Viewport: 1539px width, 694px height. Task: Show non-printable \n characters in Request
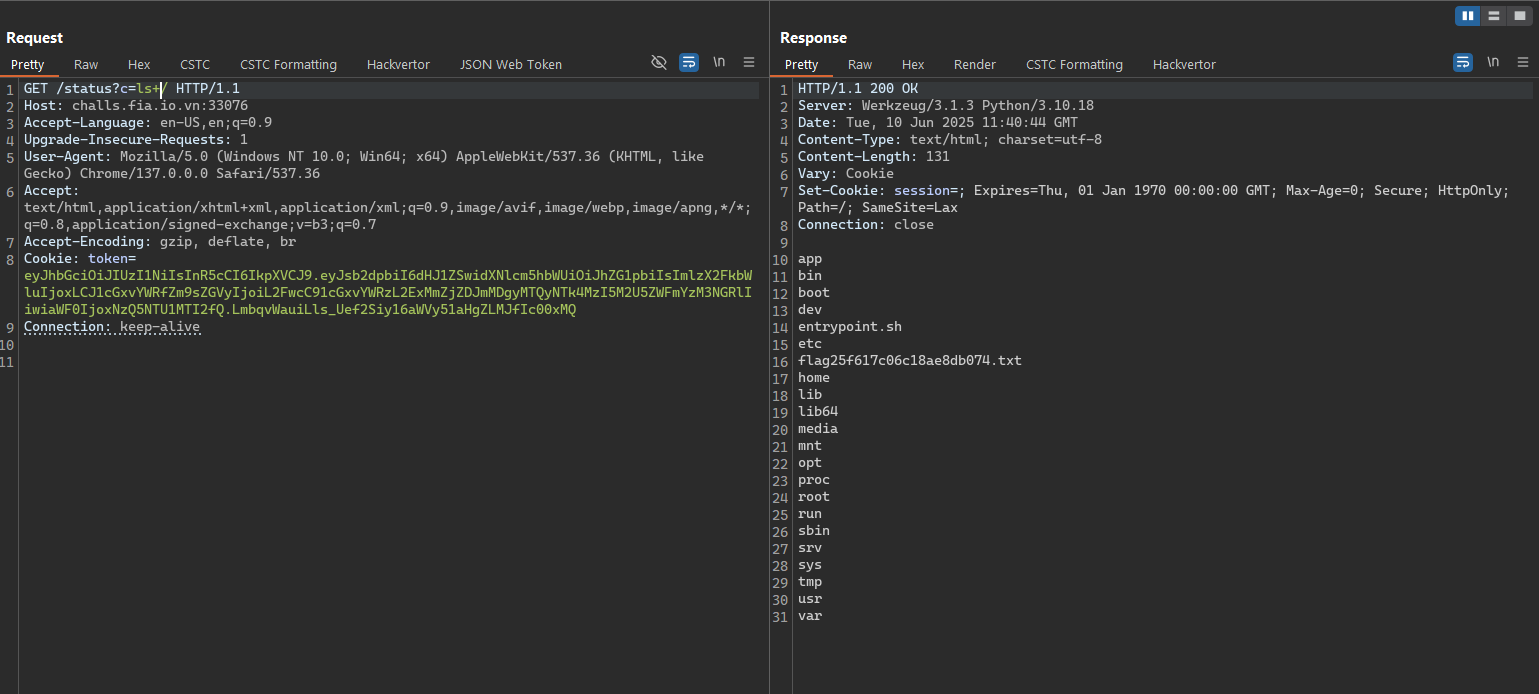coord(719,62)
